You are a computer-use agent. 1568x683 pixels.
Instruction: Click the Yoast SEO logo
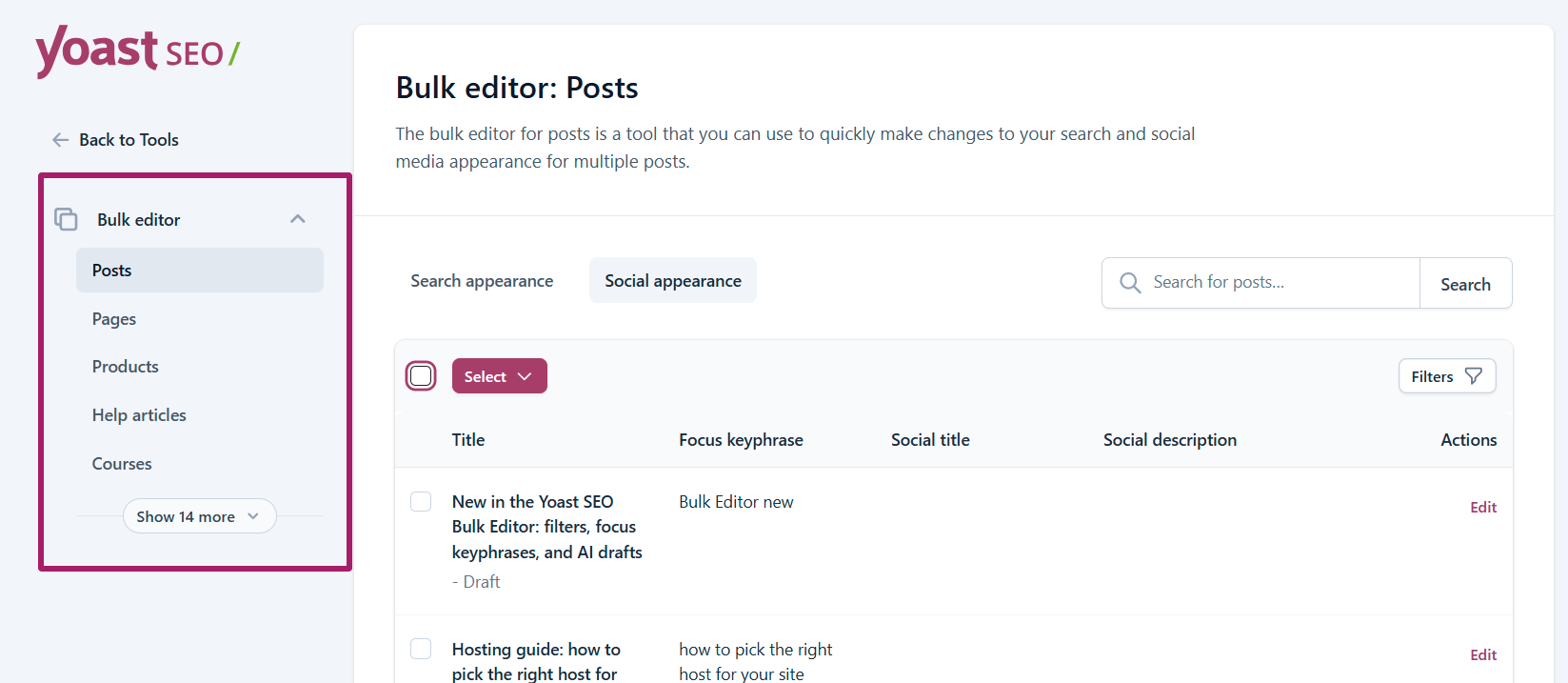[x=137, y=51]
